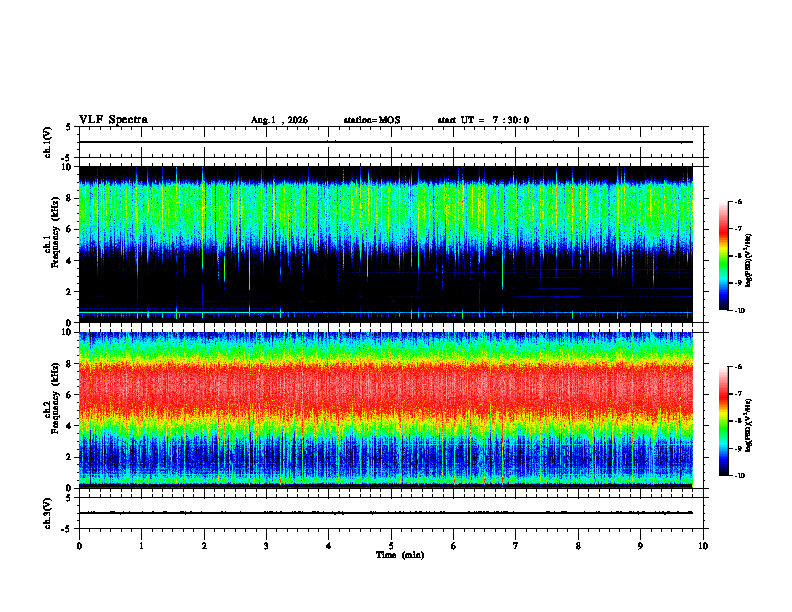
Task: Click the "-7" label on ch.1 colorbar
Action: (738, 229)
